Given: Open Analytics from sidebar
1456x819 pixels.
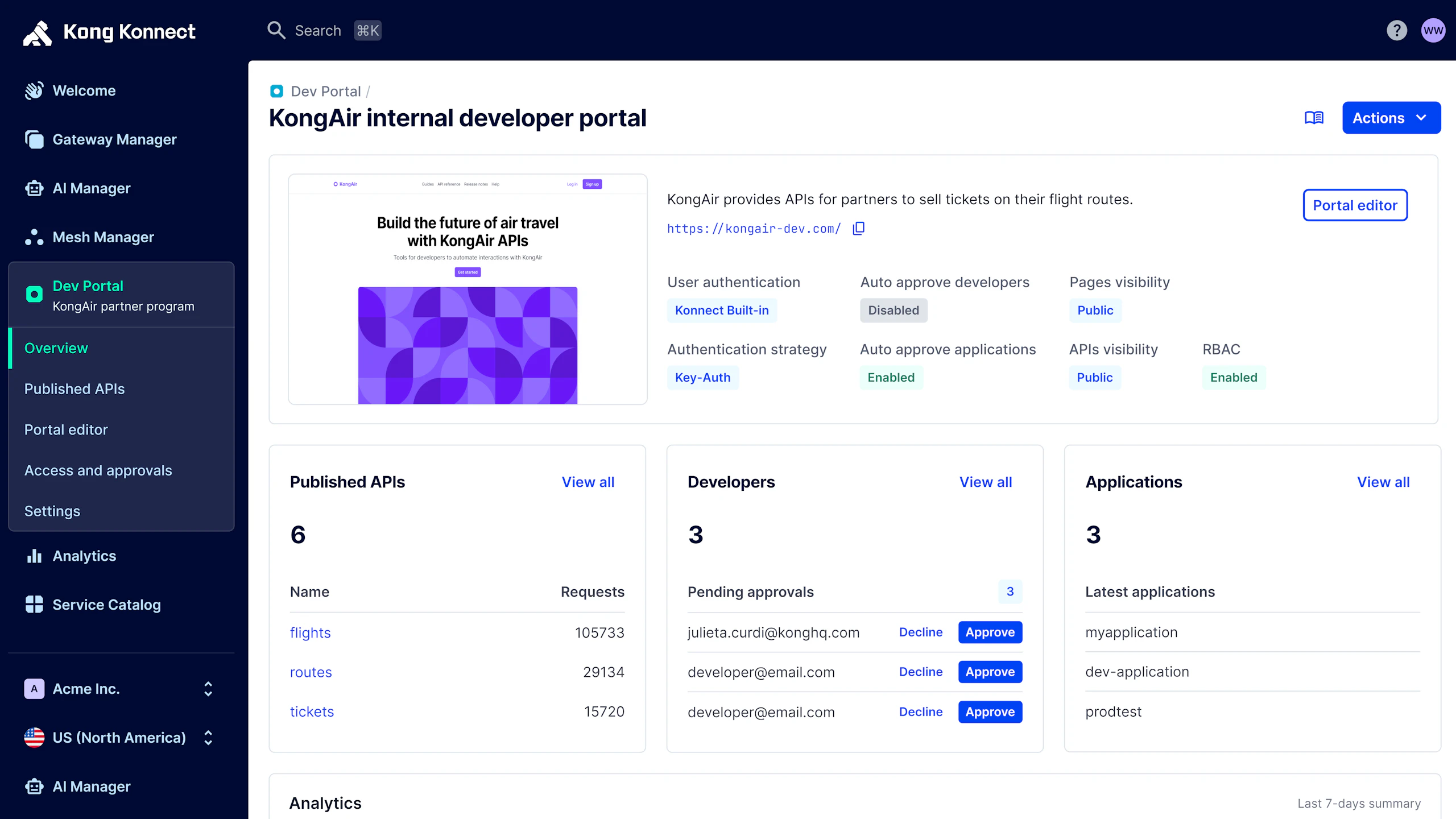Looking at the screenshot, I should tap(84, 556).
